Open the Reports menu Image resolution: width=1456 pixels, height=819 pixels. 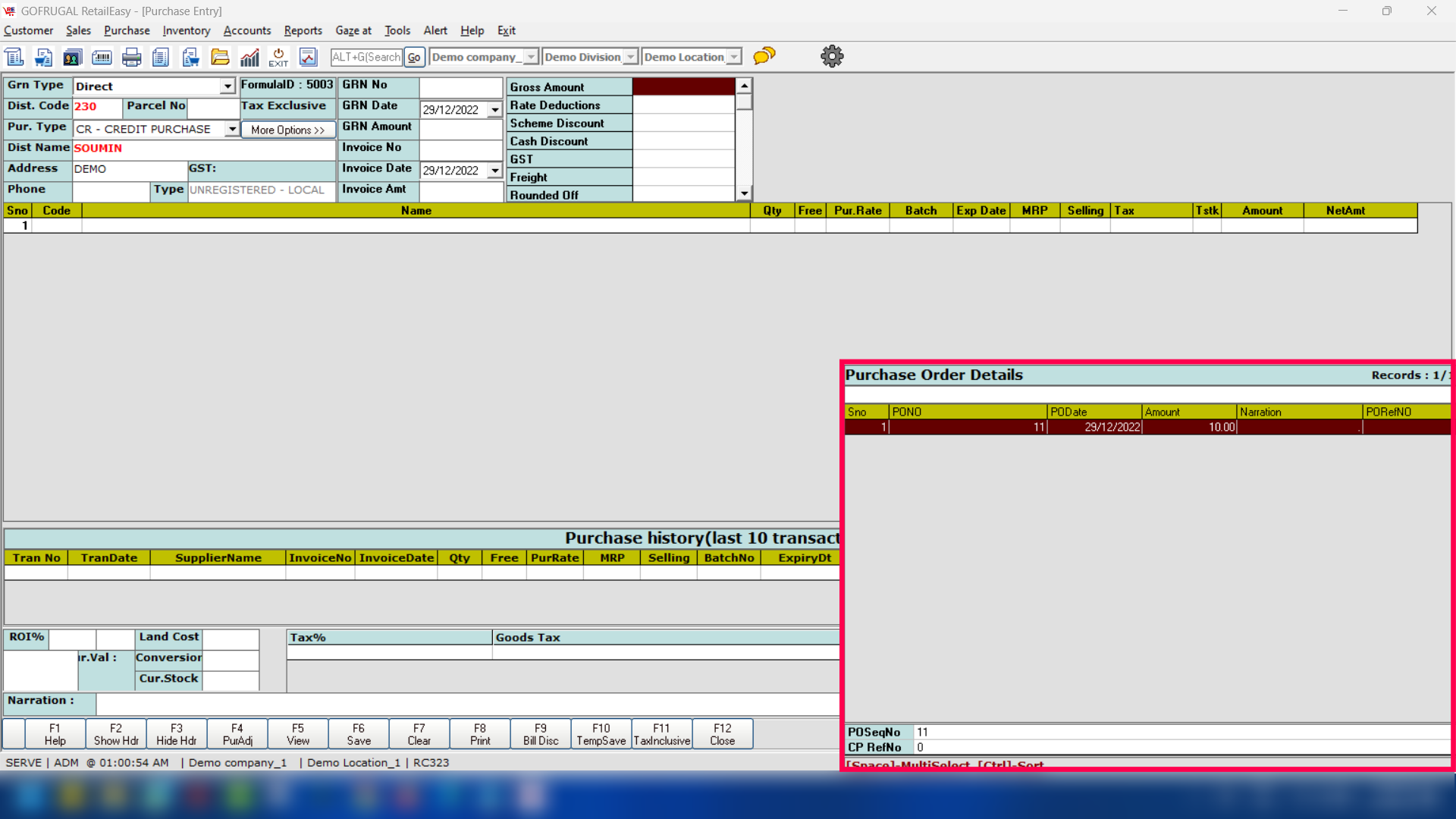(x=303, y=30)
